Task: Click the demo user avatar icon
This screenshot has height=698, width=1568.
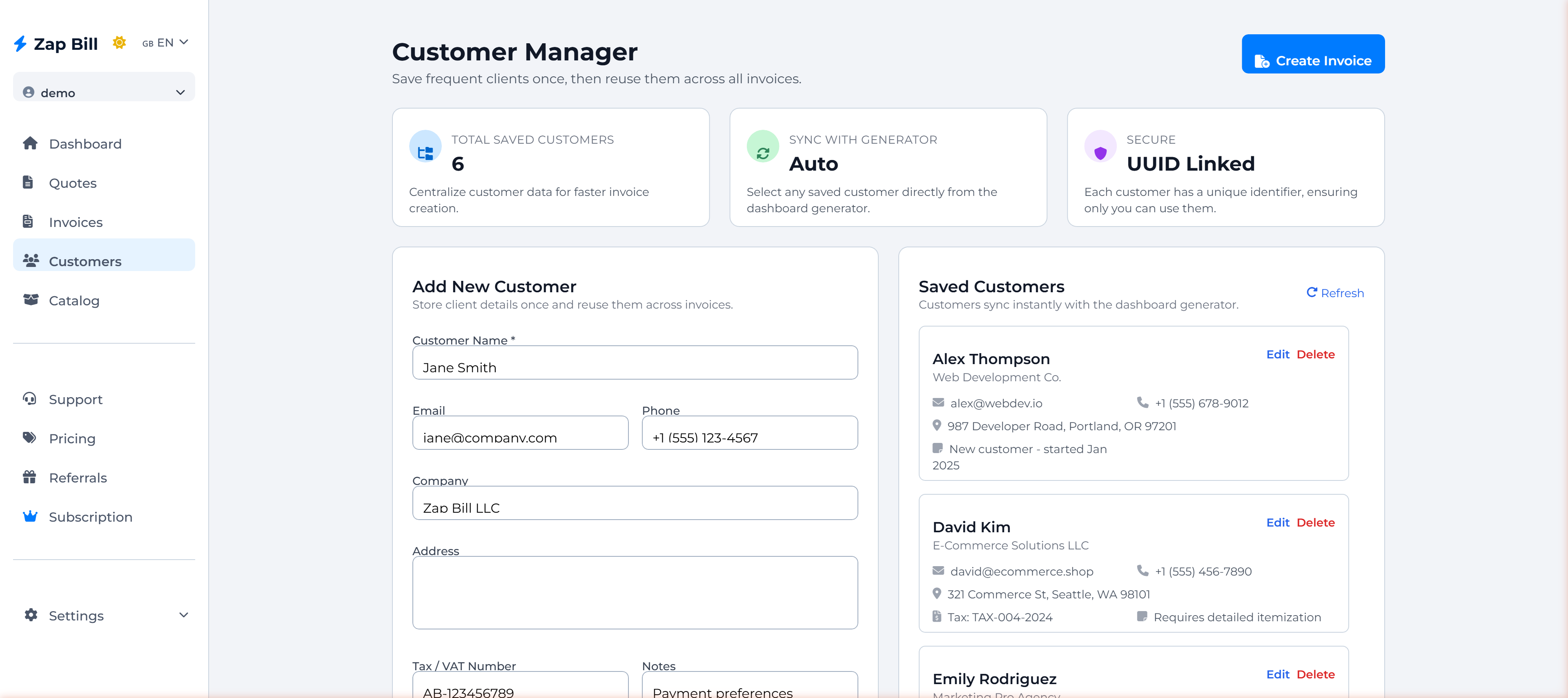Action: (x=29, y=93)
